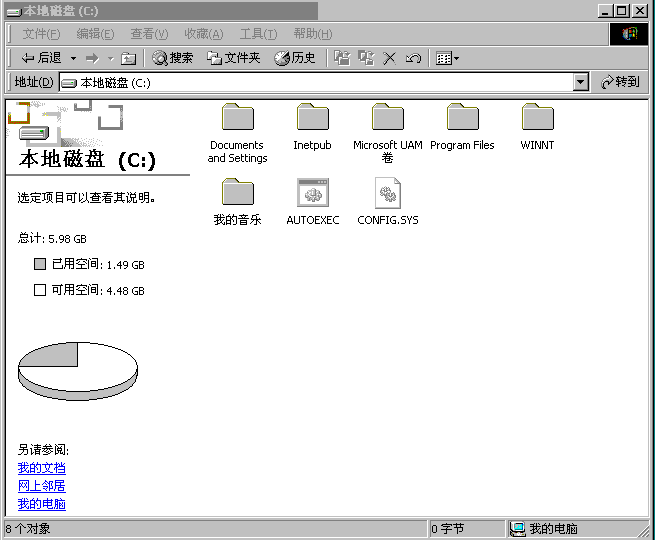Click the drive icon in title bar
Image resolution: width=655 pixels, height=540 pixels.
pos(14,12)
